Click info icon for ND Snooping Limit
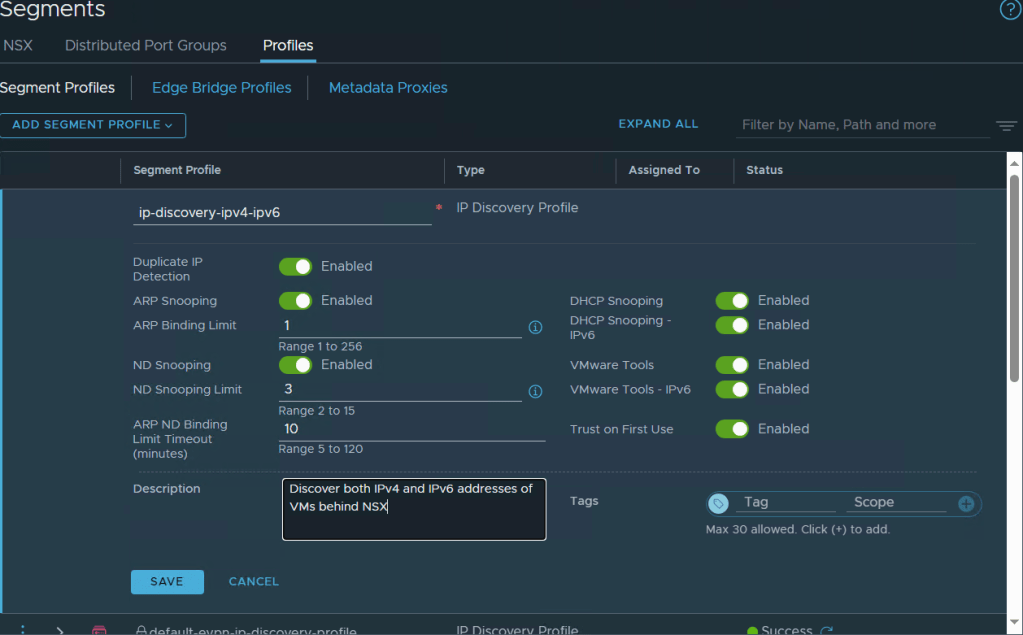Viewport: 1023px width, 635px height. click(535, 391)
